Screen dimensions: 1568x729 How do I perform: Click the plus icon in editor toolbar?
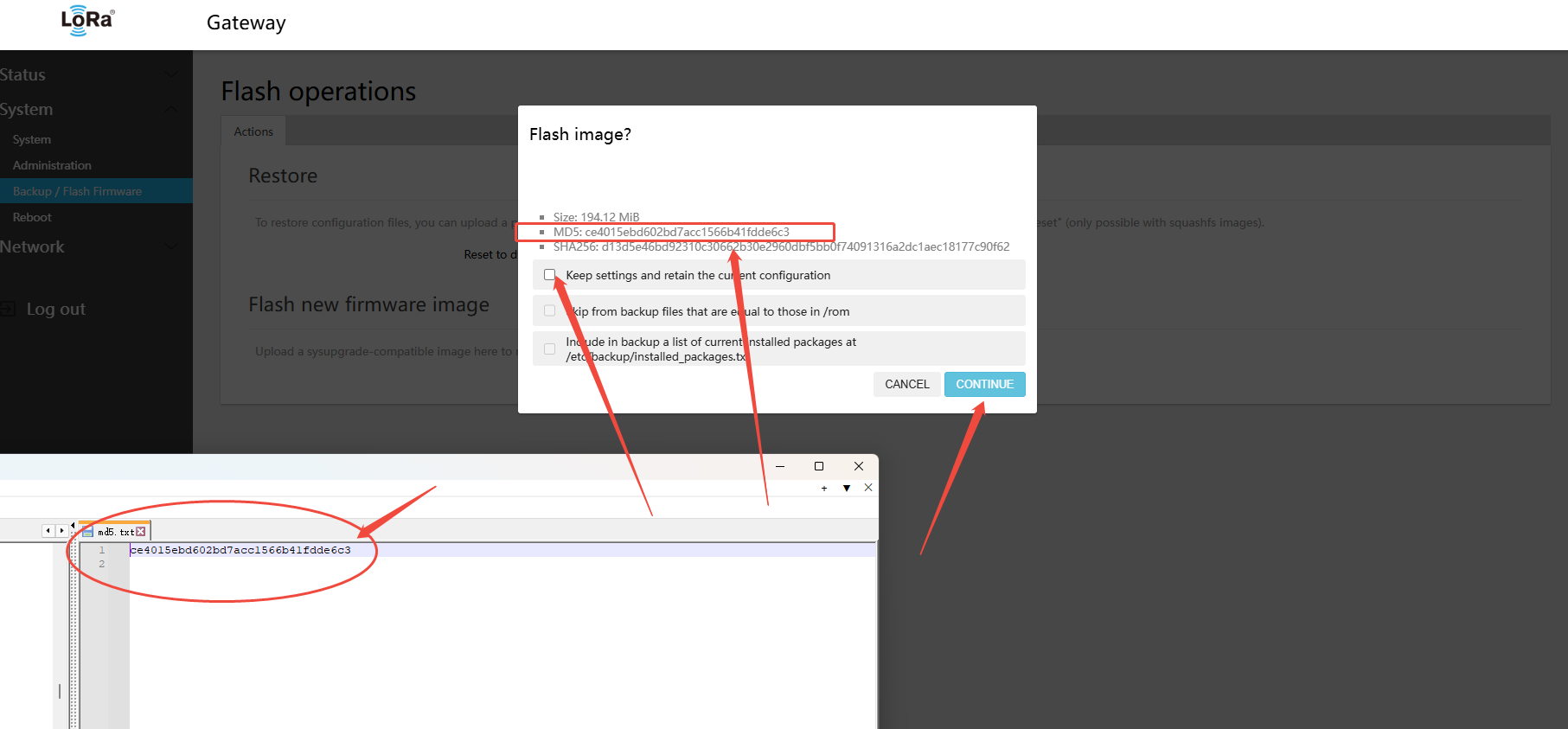pyautogui.click(x=824, y=489)
